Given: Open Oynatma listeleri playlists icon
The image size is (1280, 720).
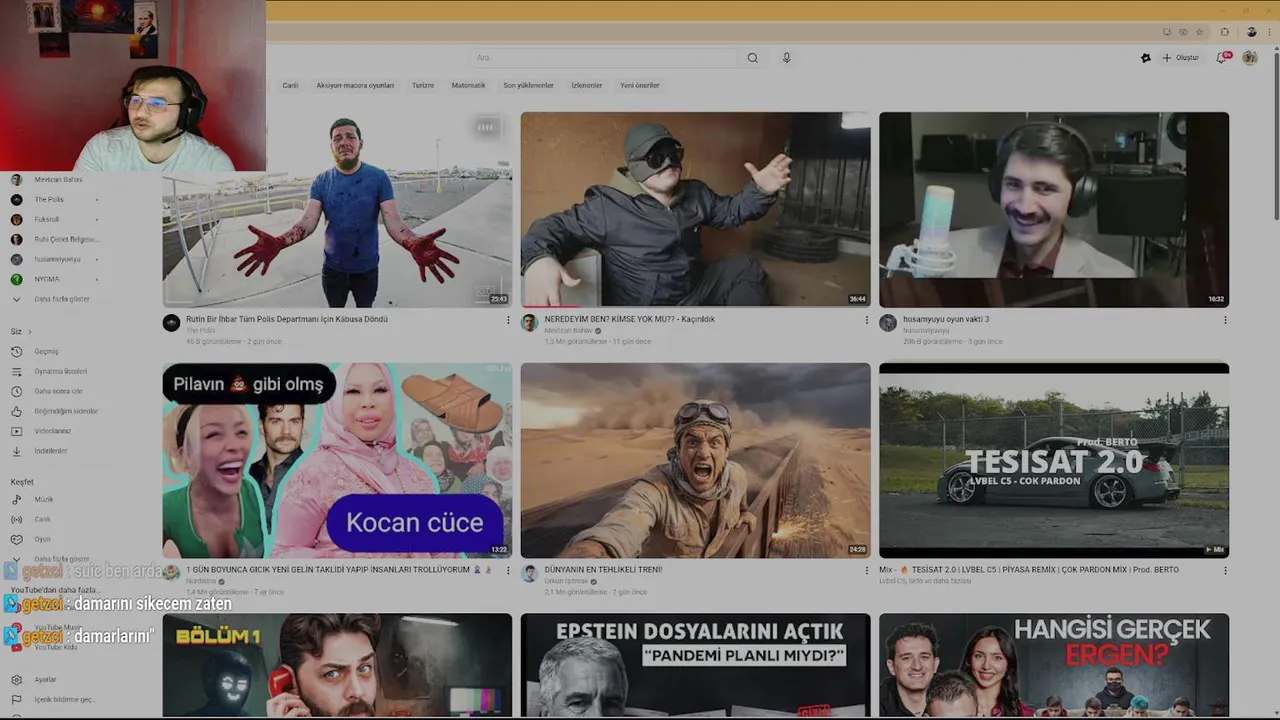Looking at the screenshot, I should coord(16,371).
